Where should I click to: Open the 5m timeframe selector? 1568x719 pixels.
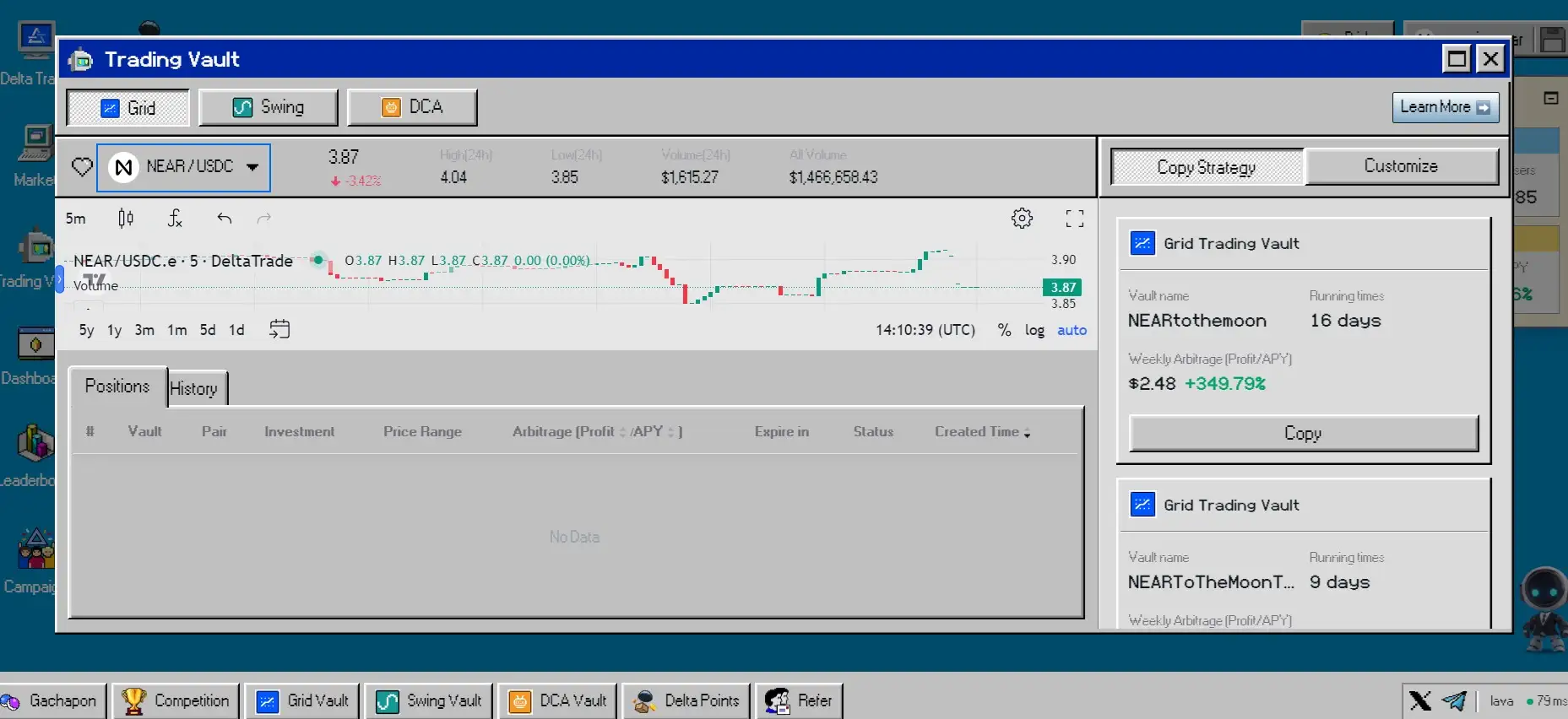76,219
